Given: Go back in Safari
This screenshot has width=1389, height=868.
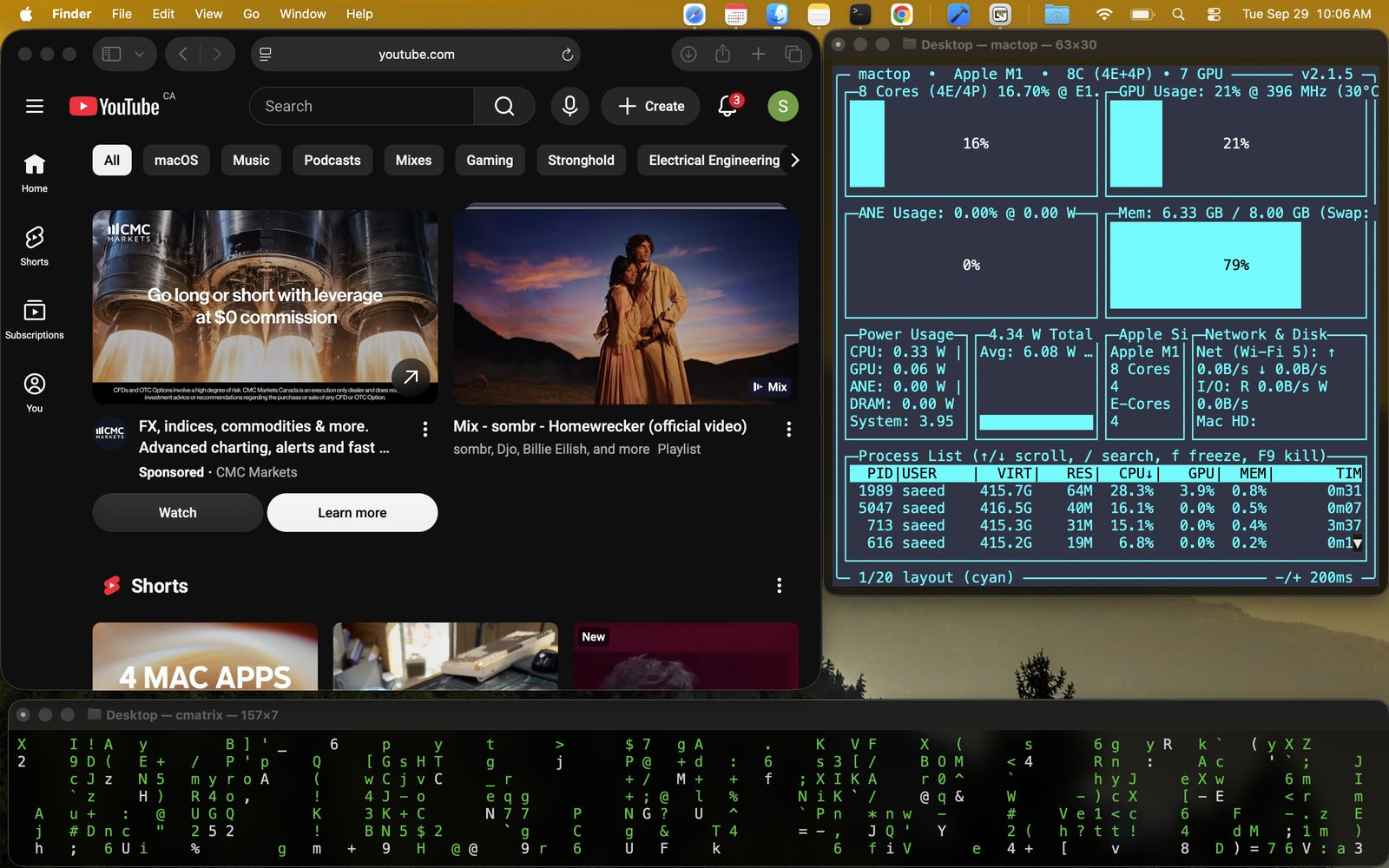Looking at the screenshot, I should point(183,54).
